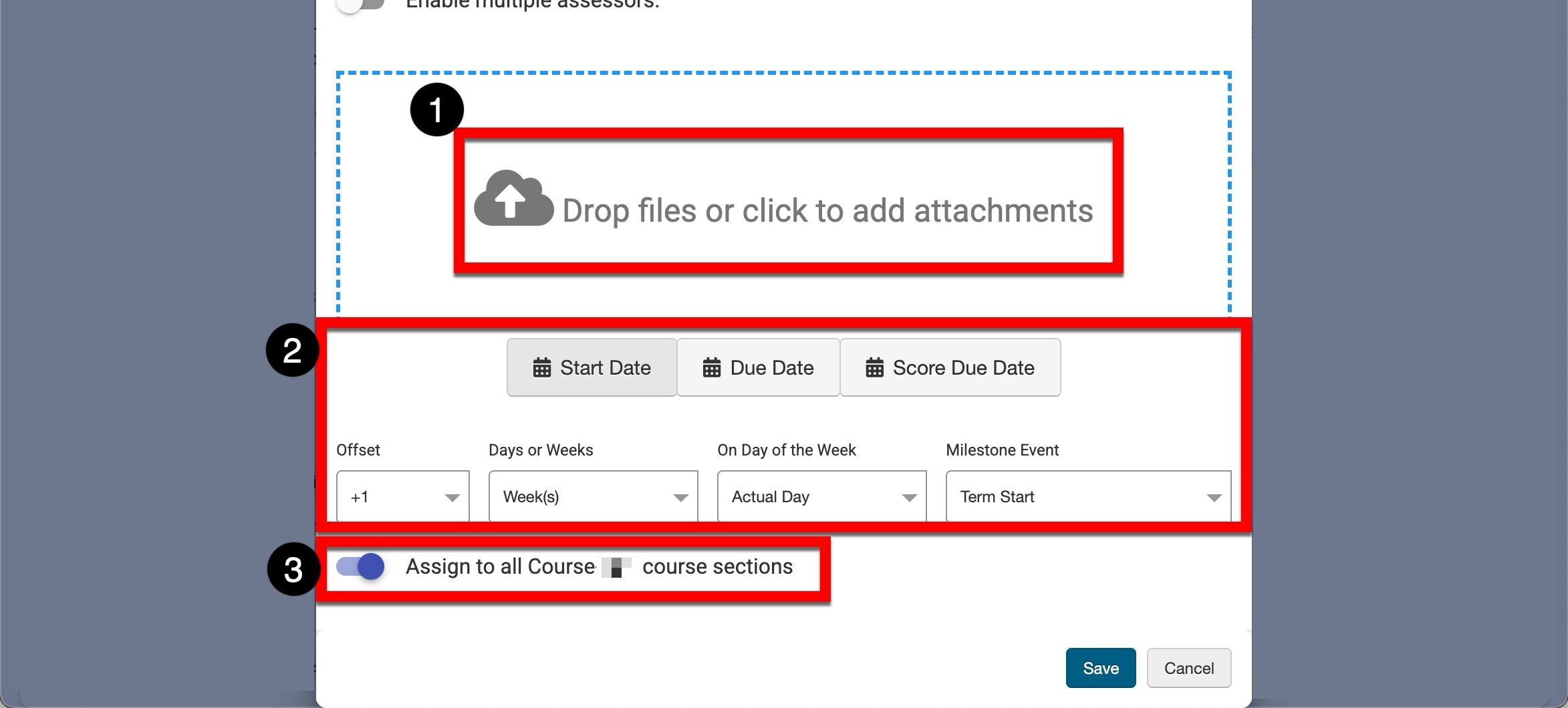The width and height of the screenshot is (1568, 708).
Task: Open the On Day of the Week dropdown
Action: [x=821, y=497]
